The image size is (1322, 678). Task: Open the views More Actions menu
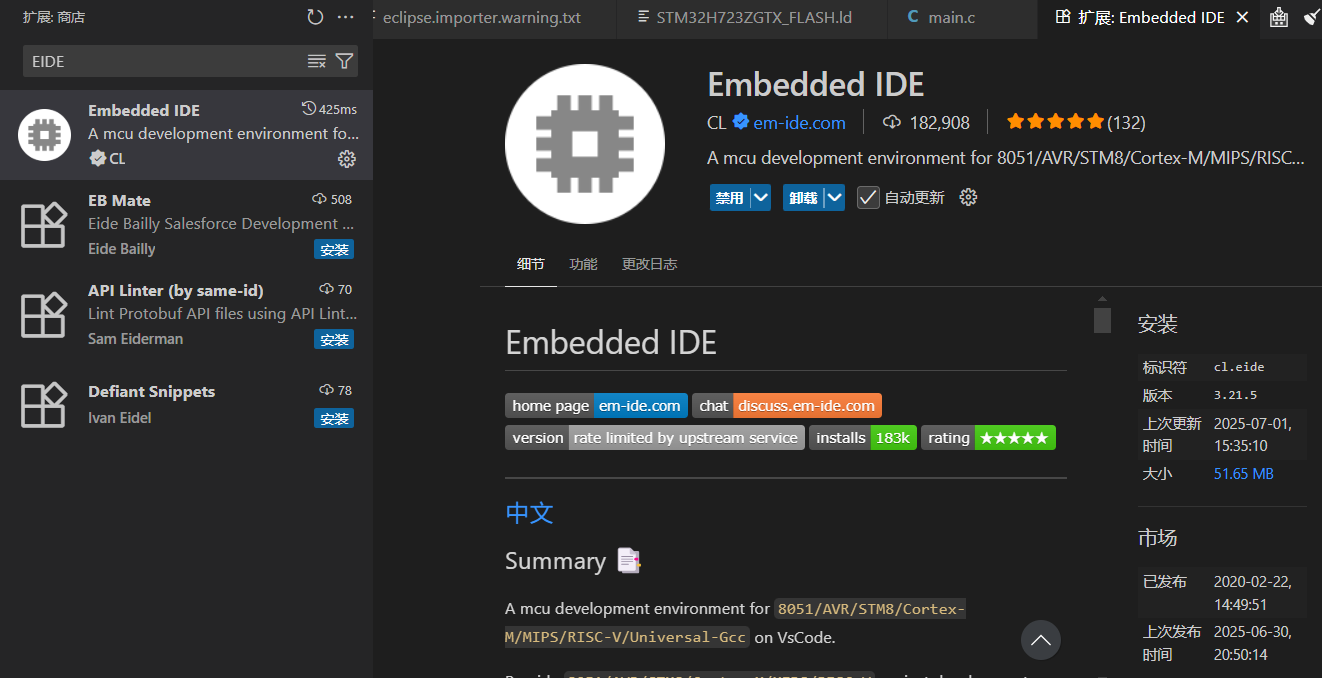[345, 16]
